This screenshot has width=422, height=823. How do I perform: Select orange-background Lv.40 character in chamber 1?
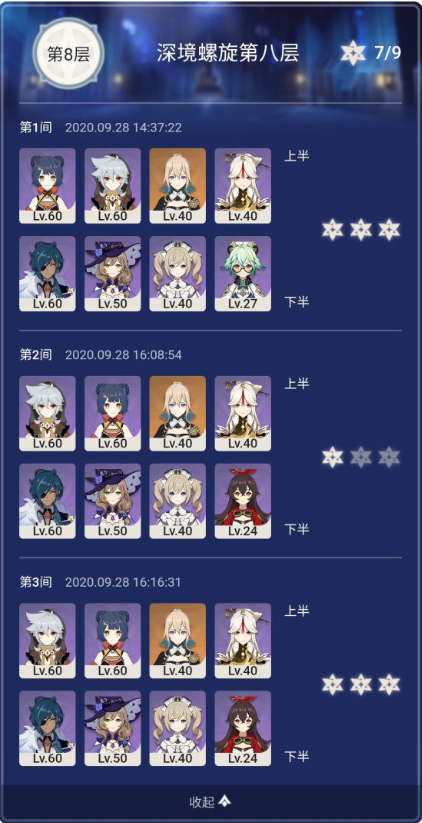177,186
